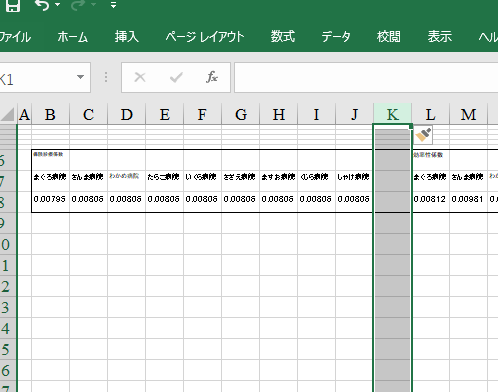Switch to the ホーム tab
Image resolution: width=498 pixels, height=392 pixels.
click(72, 37)
